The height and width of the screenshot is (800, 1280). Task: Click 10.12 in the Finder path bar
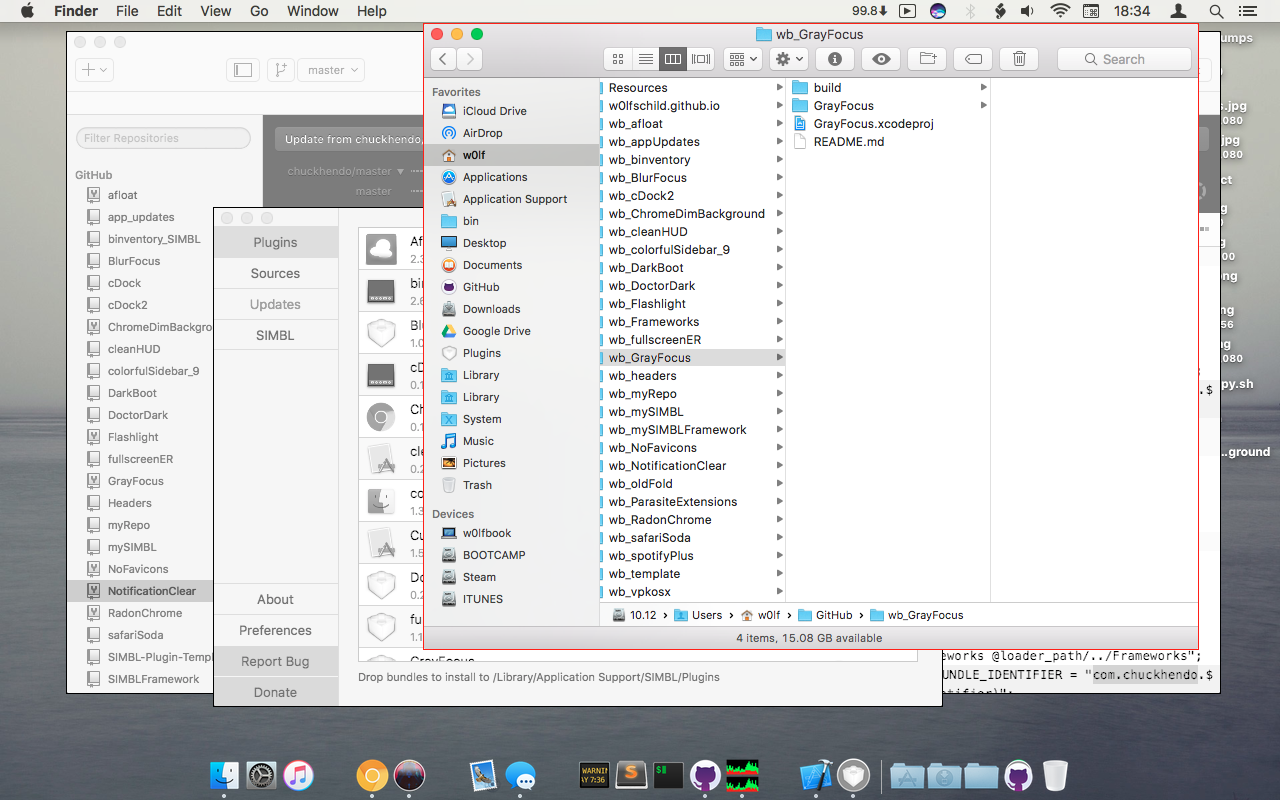(635, 615)
